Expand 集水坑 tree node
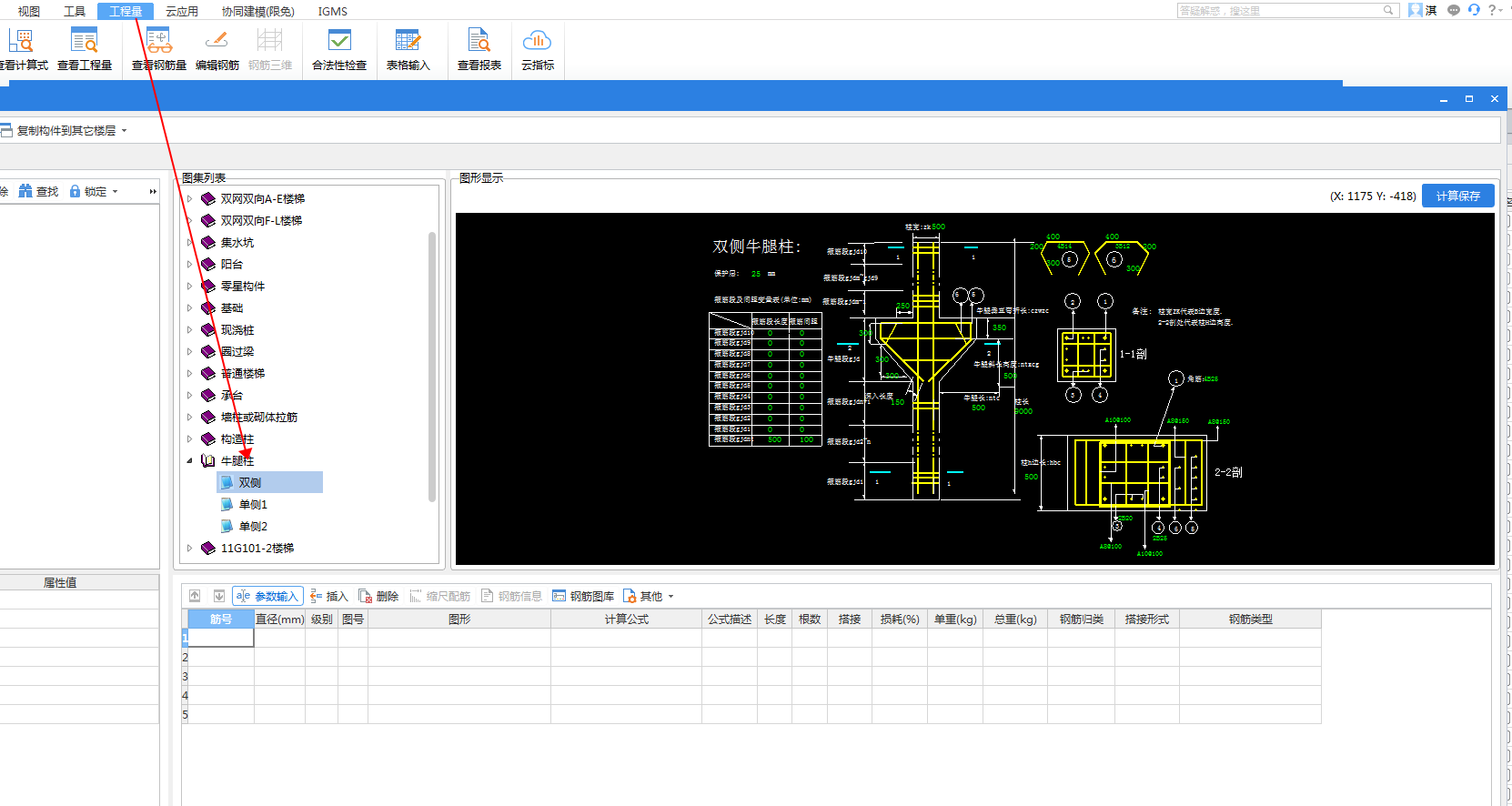Image resolution: width=1512 pixels, height=806 pixels. pyautogui.click(x=189, y=242)
